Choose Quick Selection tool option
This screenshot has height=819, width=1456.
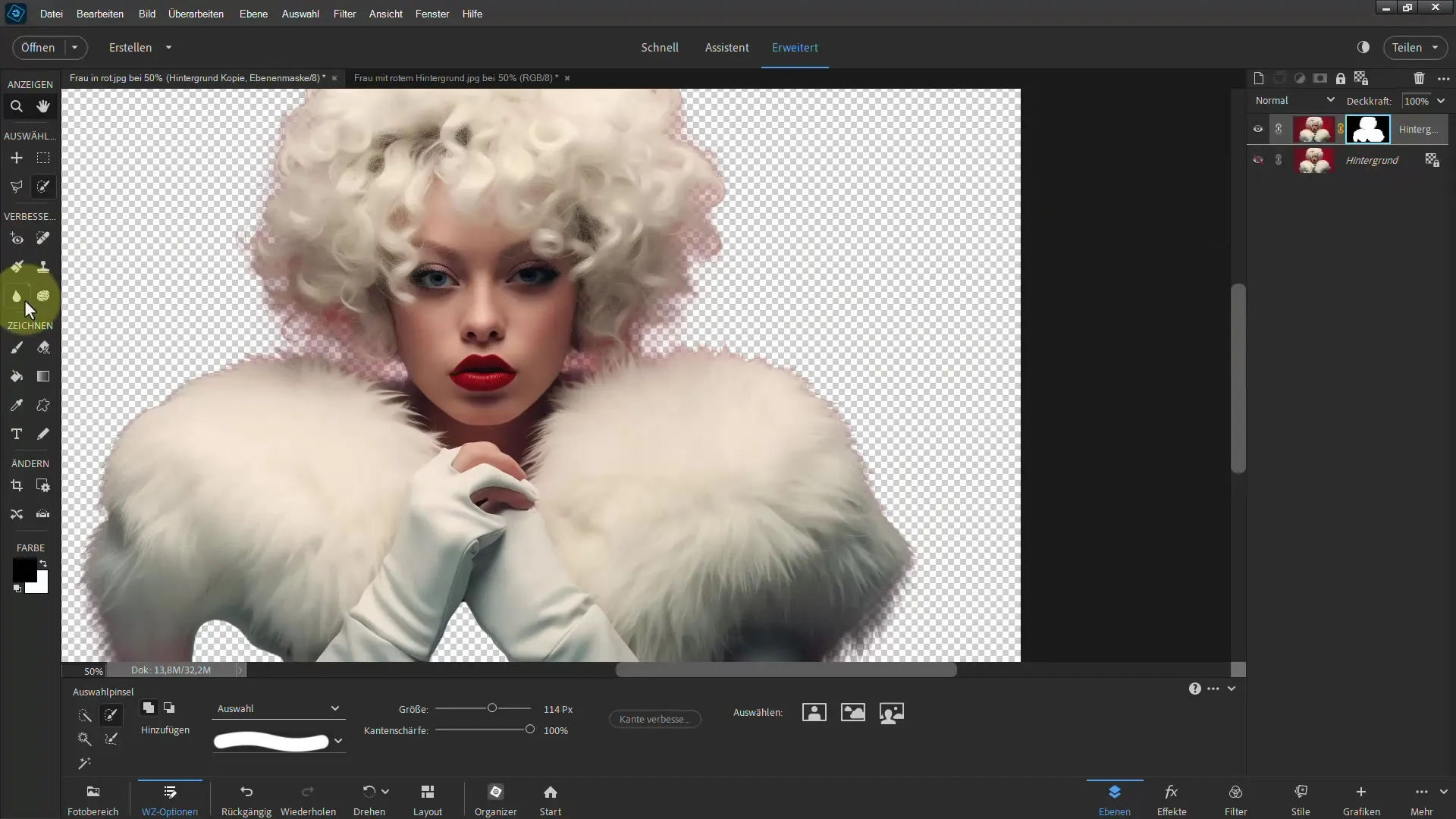tap(84, 715)
